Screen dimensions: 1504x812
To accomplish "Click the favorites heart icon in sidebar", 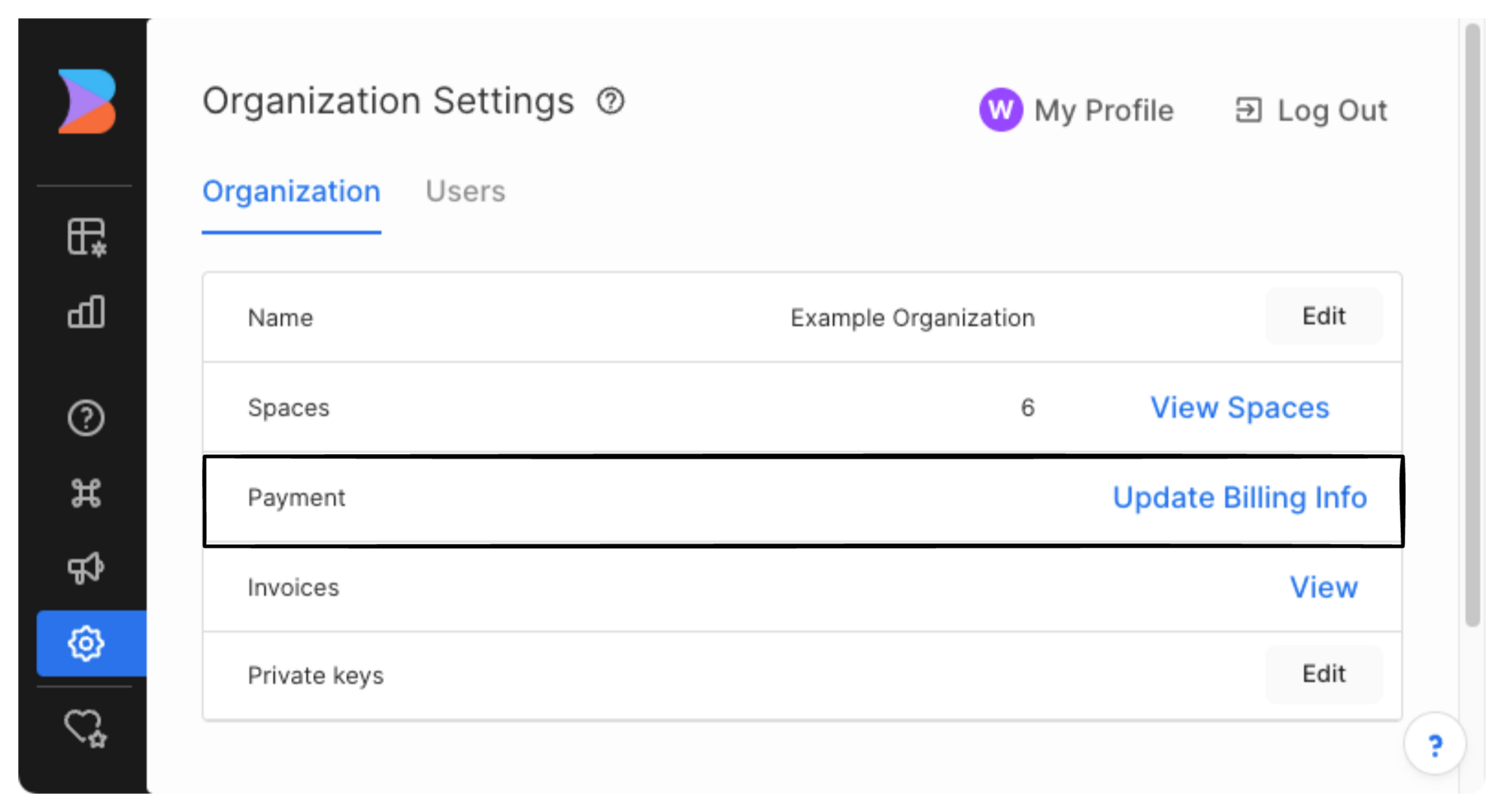I will click(x=85, y=728).
